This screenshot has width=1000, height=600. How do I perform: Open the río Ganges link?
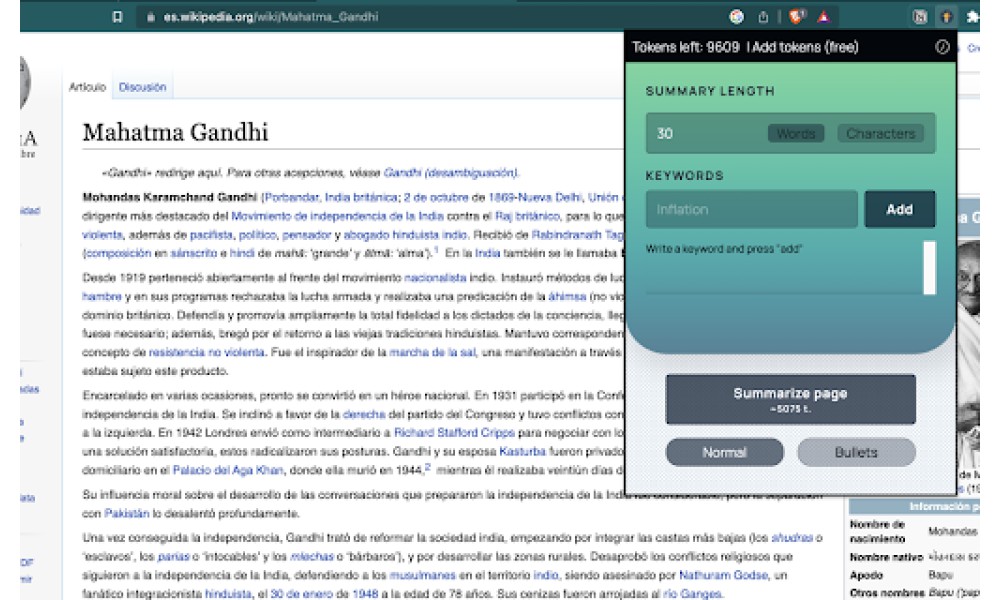point(693,594)
